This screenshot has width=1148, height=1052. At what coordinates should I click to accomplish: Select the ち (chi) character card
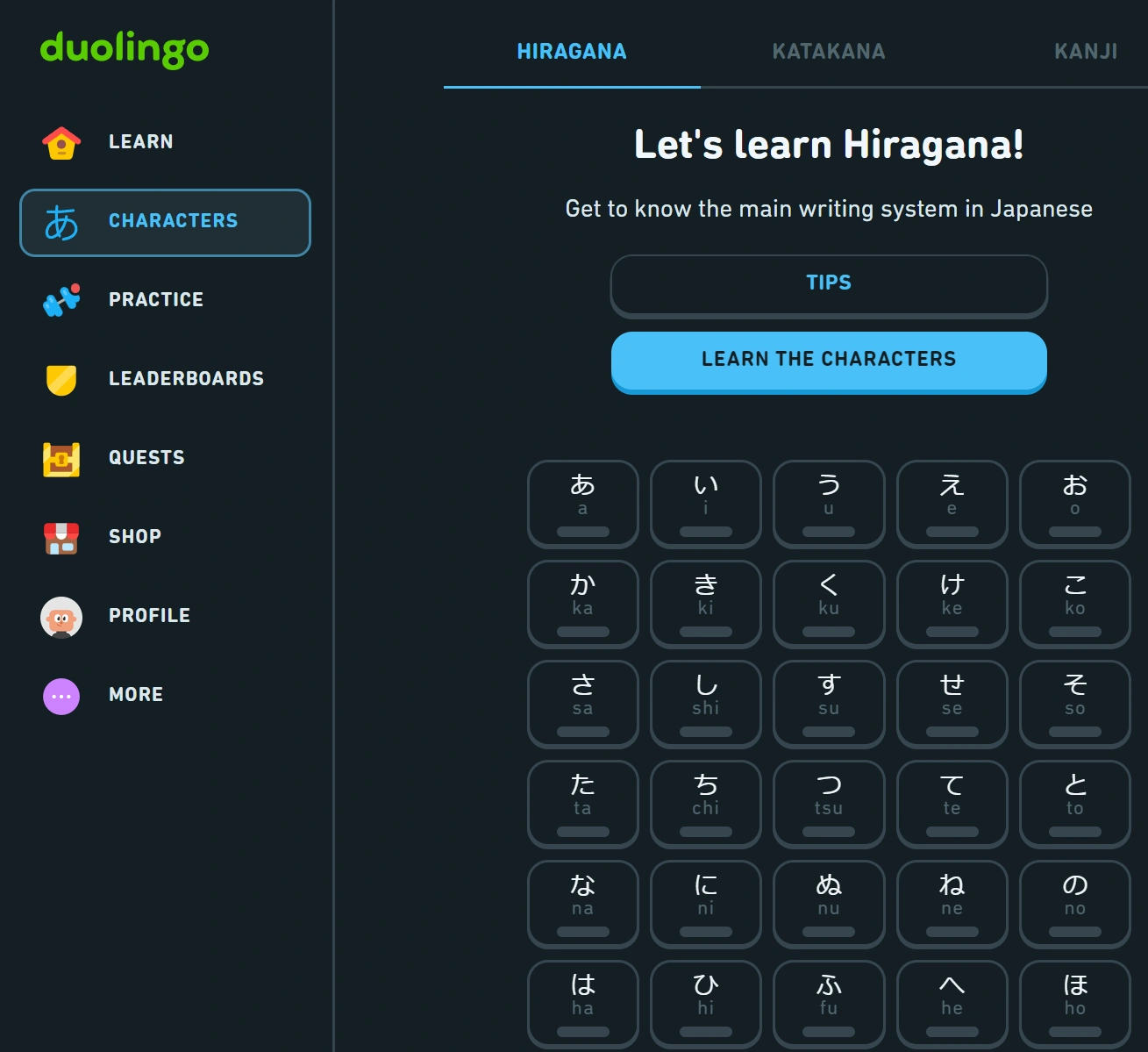tap(706, 804)
